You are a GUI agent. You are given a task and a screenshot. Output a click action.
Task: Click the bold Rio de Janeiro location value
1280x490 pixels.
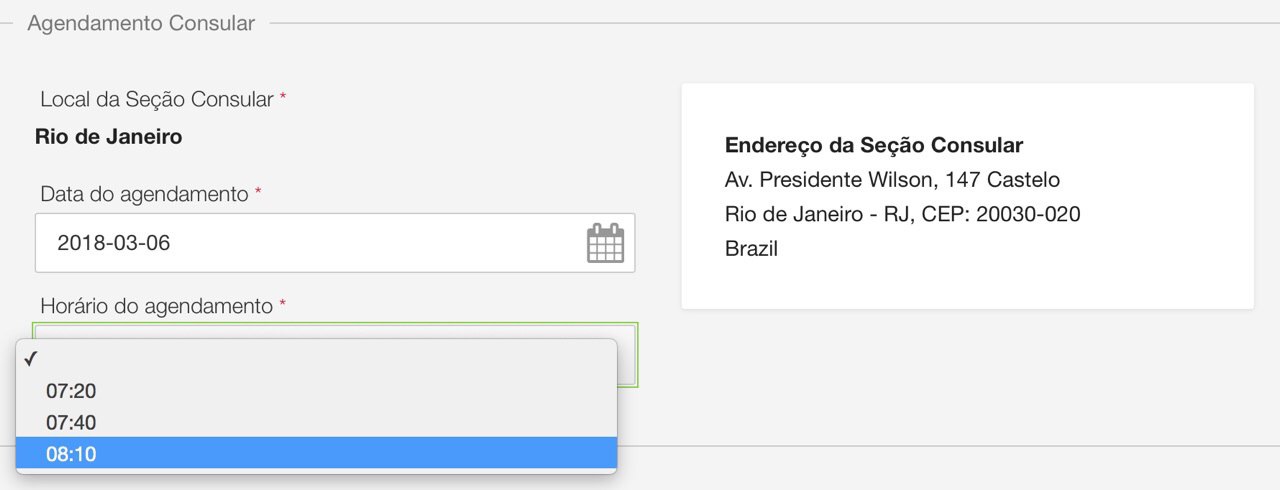tap(108, 137)
